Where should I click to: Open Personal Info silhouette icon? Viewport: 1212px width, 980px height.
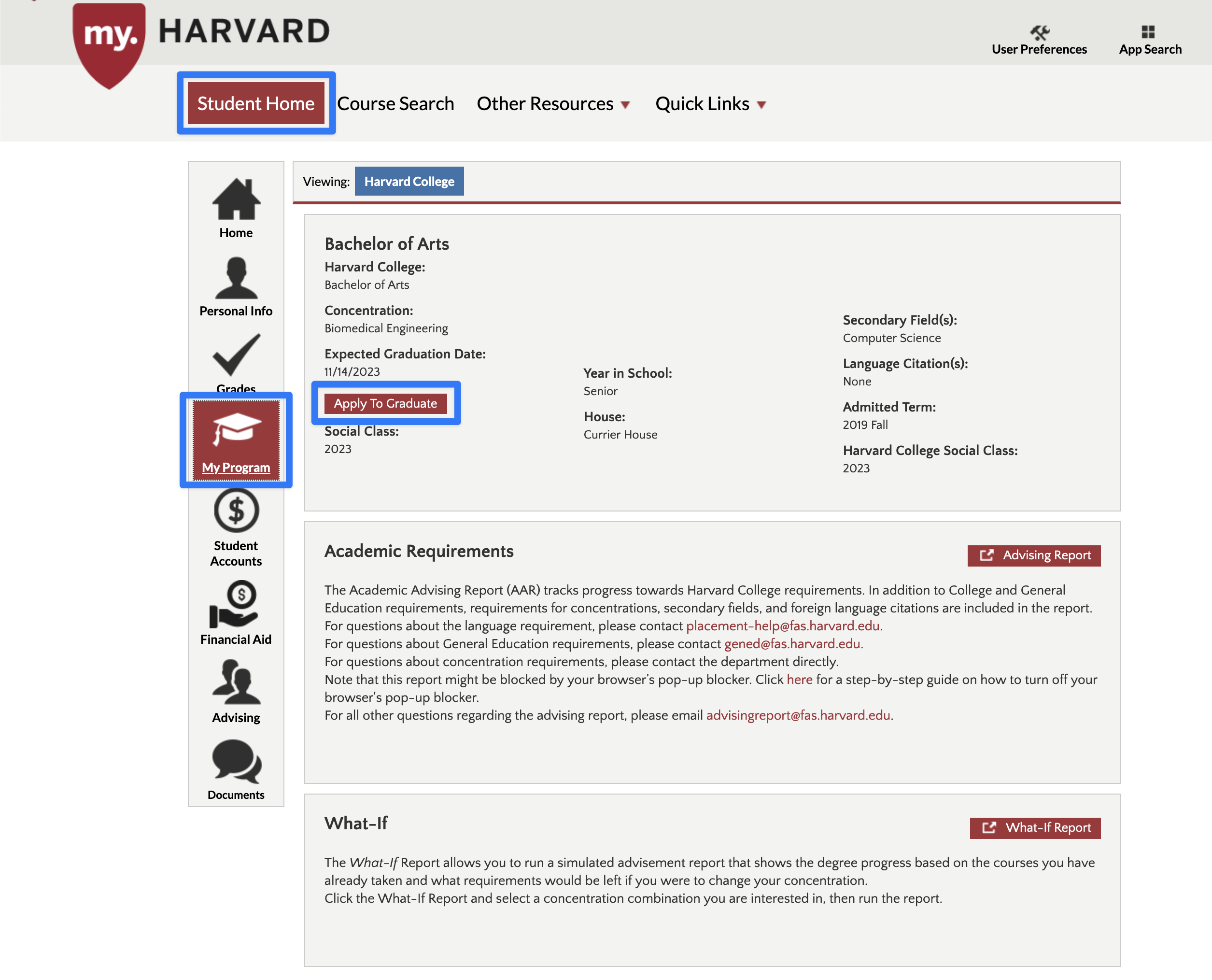click(236, 278)
